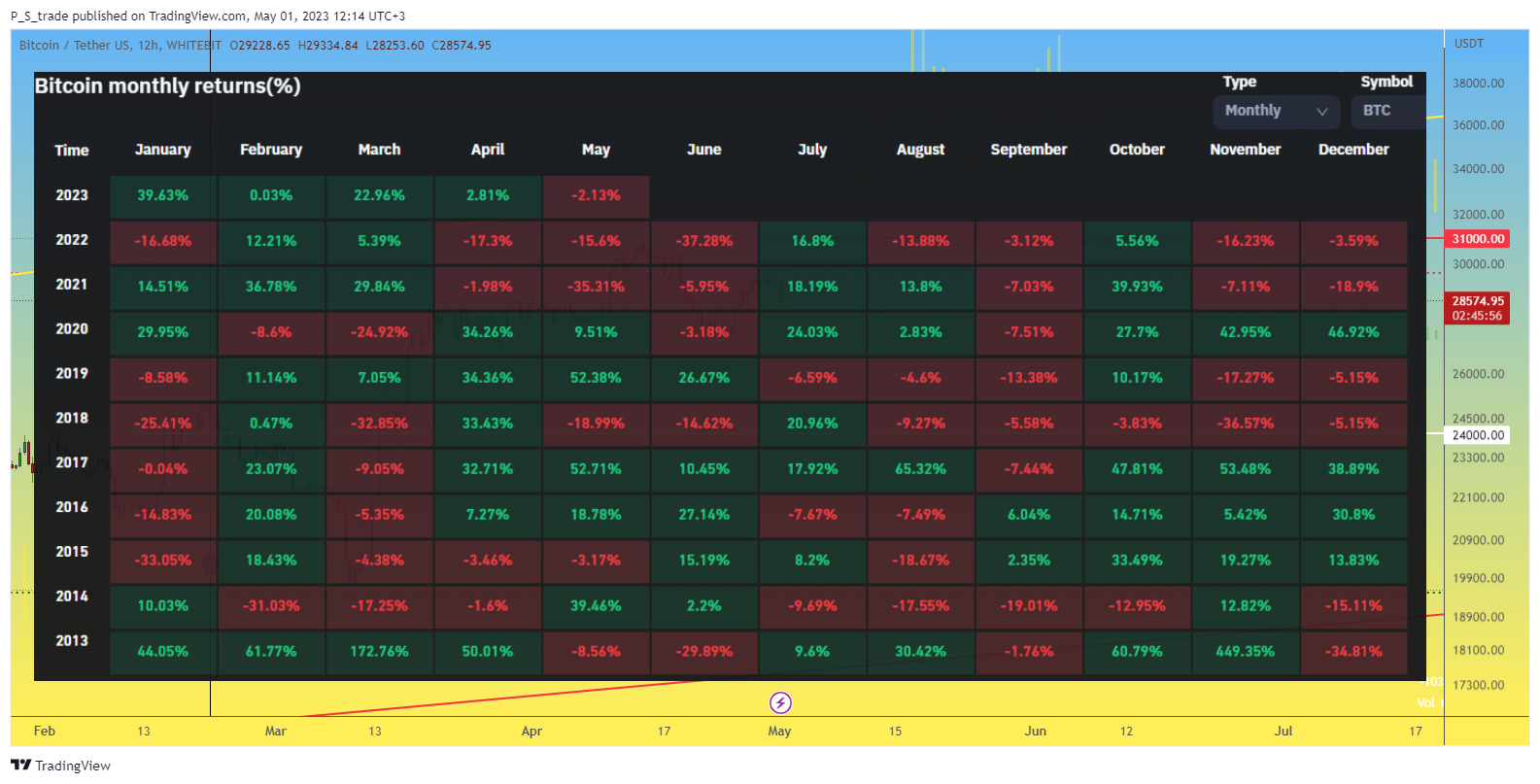The image size is (1540, 784).
Task: Click the 33.49% cell for October 2015
Action: pos(1137,561)
